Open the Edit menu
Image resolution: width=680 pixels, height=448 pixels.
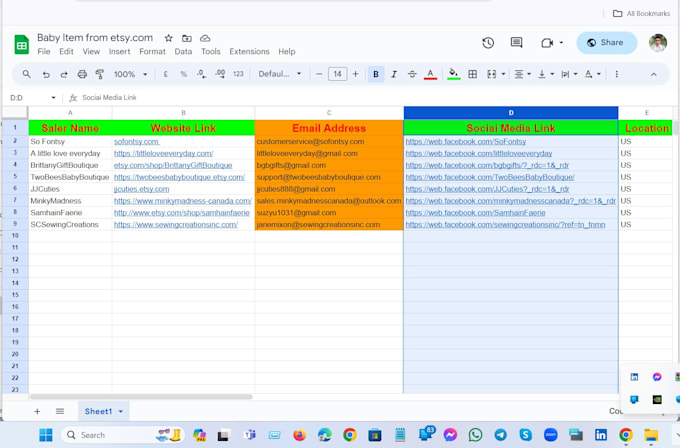pyautogui.click(x=66, y=52)
